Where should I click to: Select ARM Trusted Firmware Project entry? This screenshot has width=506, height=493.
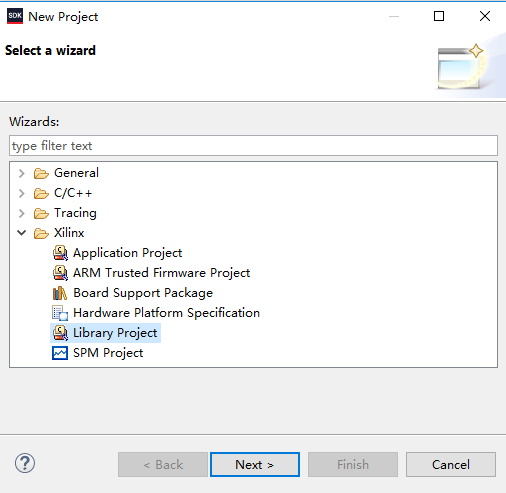pos(162,273)
